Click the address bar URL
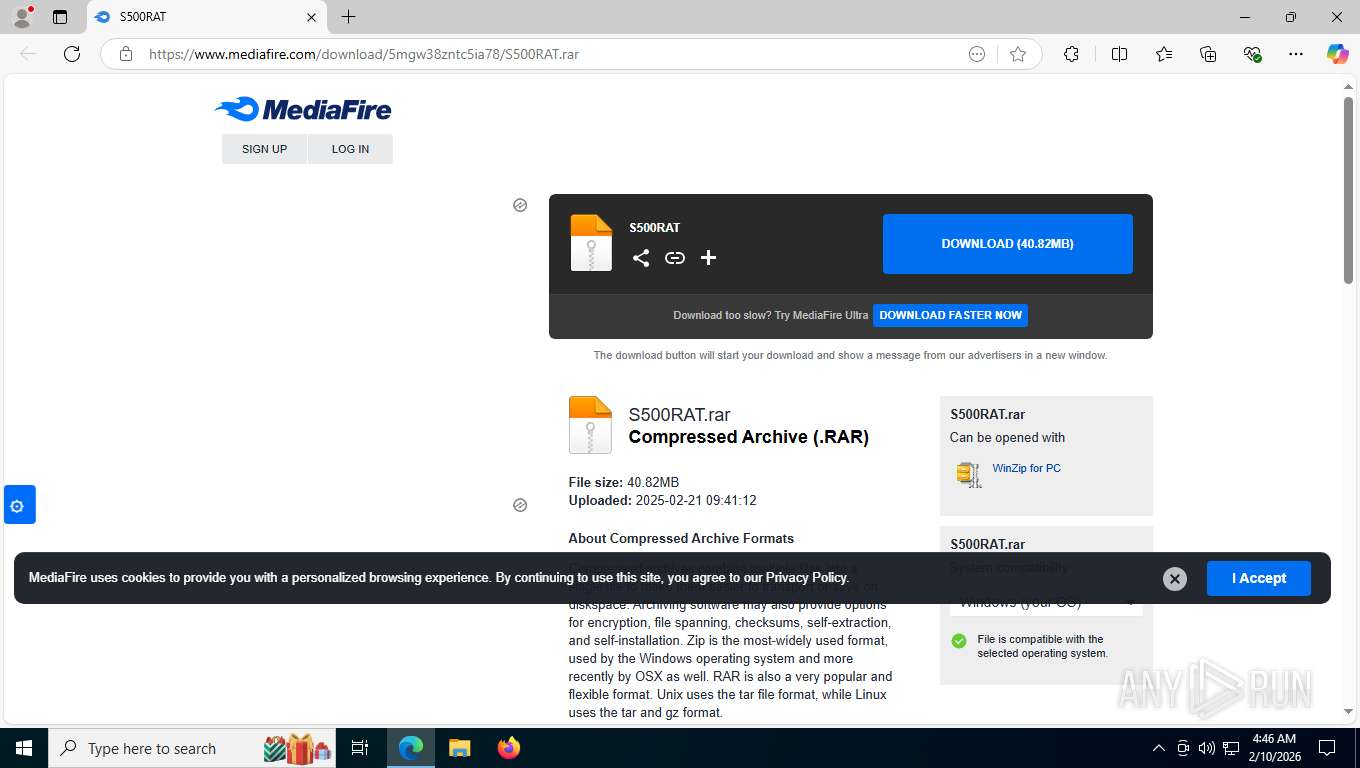The height and width of the screenshot is (768, 1360). point(364,54)
